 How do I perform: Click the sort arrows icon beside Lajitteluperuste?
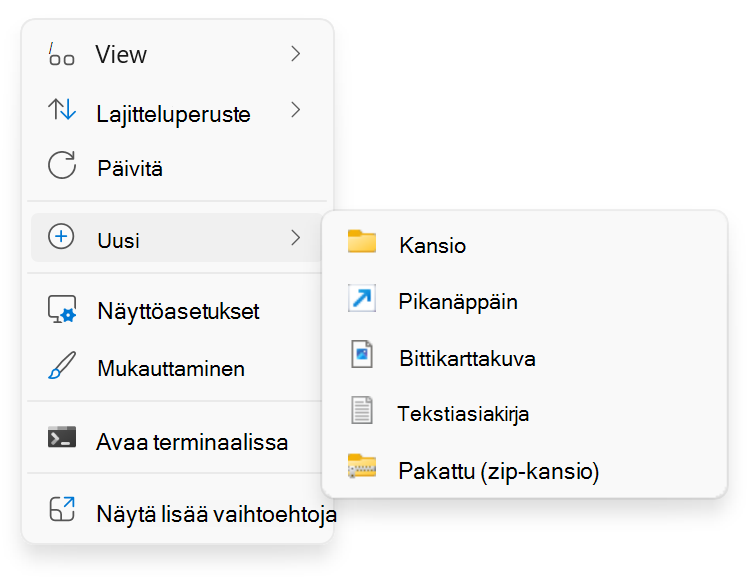click(x=62, y=109)
